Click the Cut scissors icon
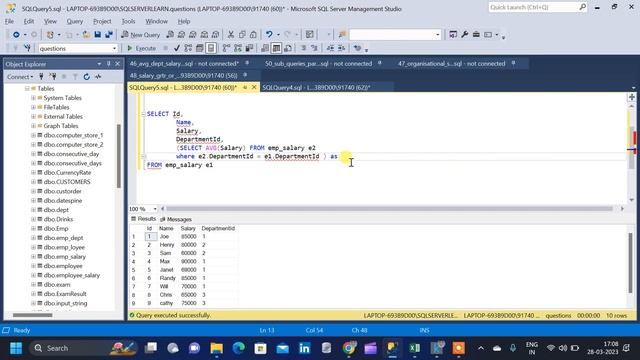Viewport: 640px width, 360px height. [231, 35]
